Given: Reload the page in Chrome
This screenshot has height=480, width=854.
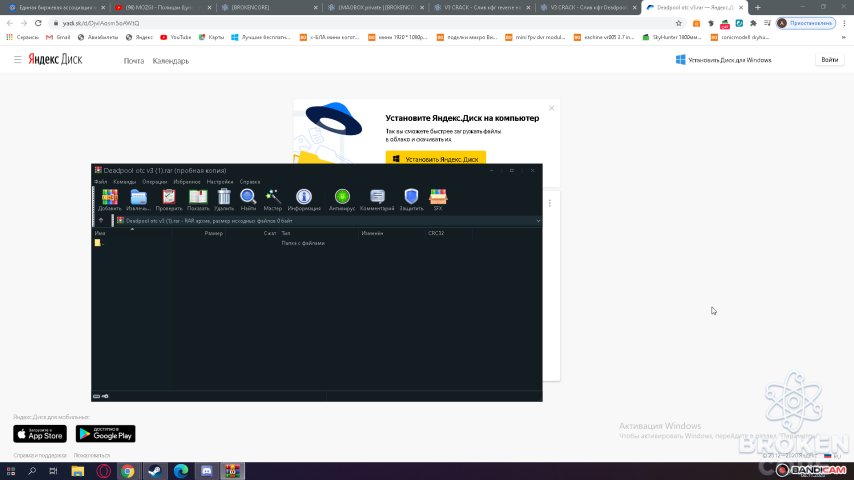Looking at the screenshot, I should (38, 23).
